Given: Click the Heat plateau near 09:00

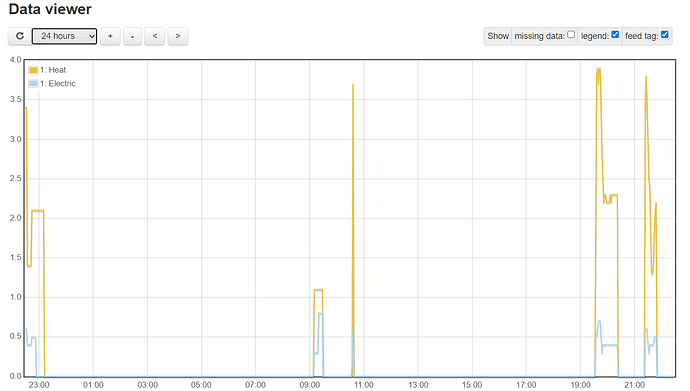Looking at the screenshot, I should pos(318,289).
